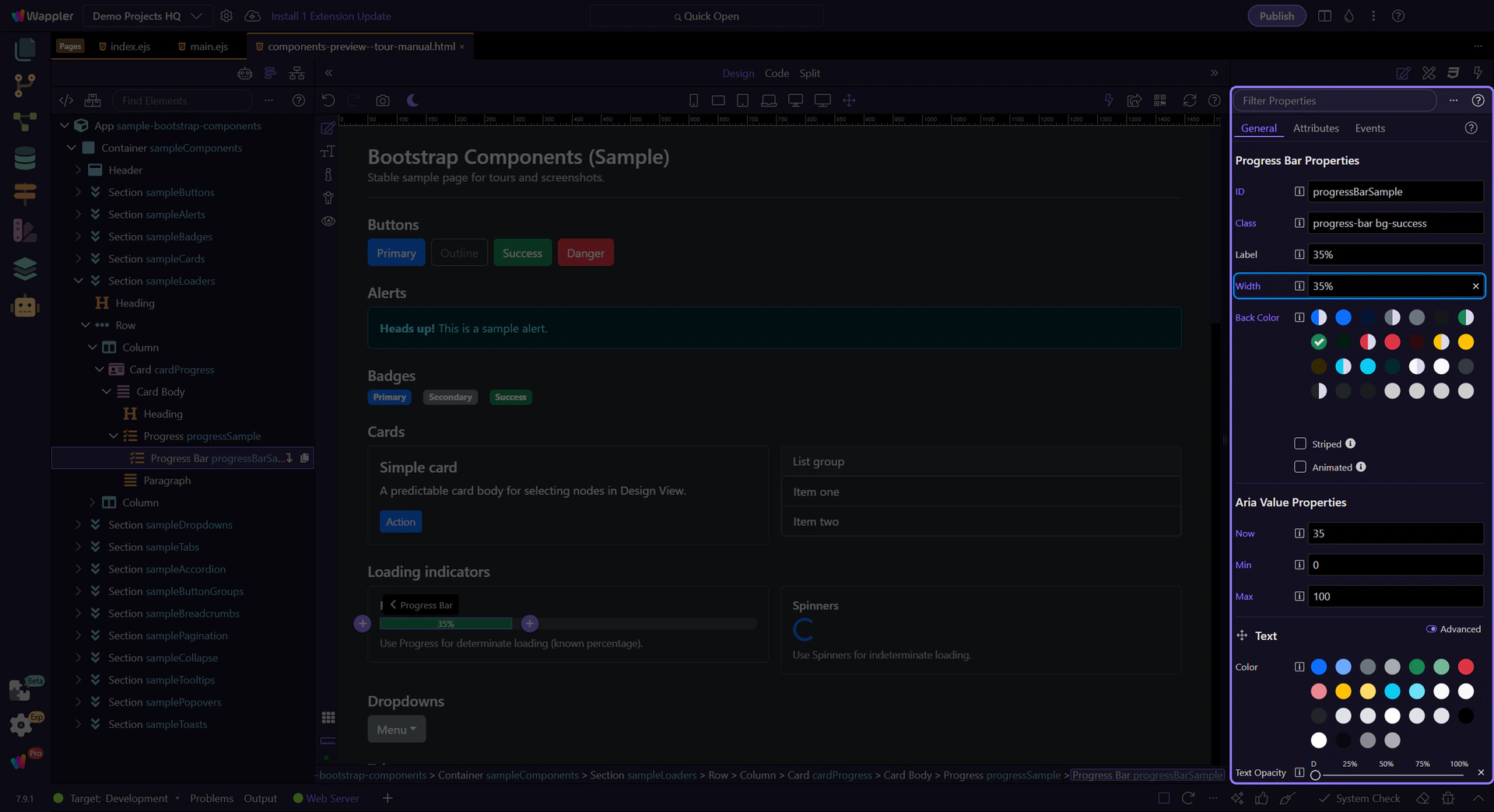Open the Demo Projects HQ dropdown

146,16
